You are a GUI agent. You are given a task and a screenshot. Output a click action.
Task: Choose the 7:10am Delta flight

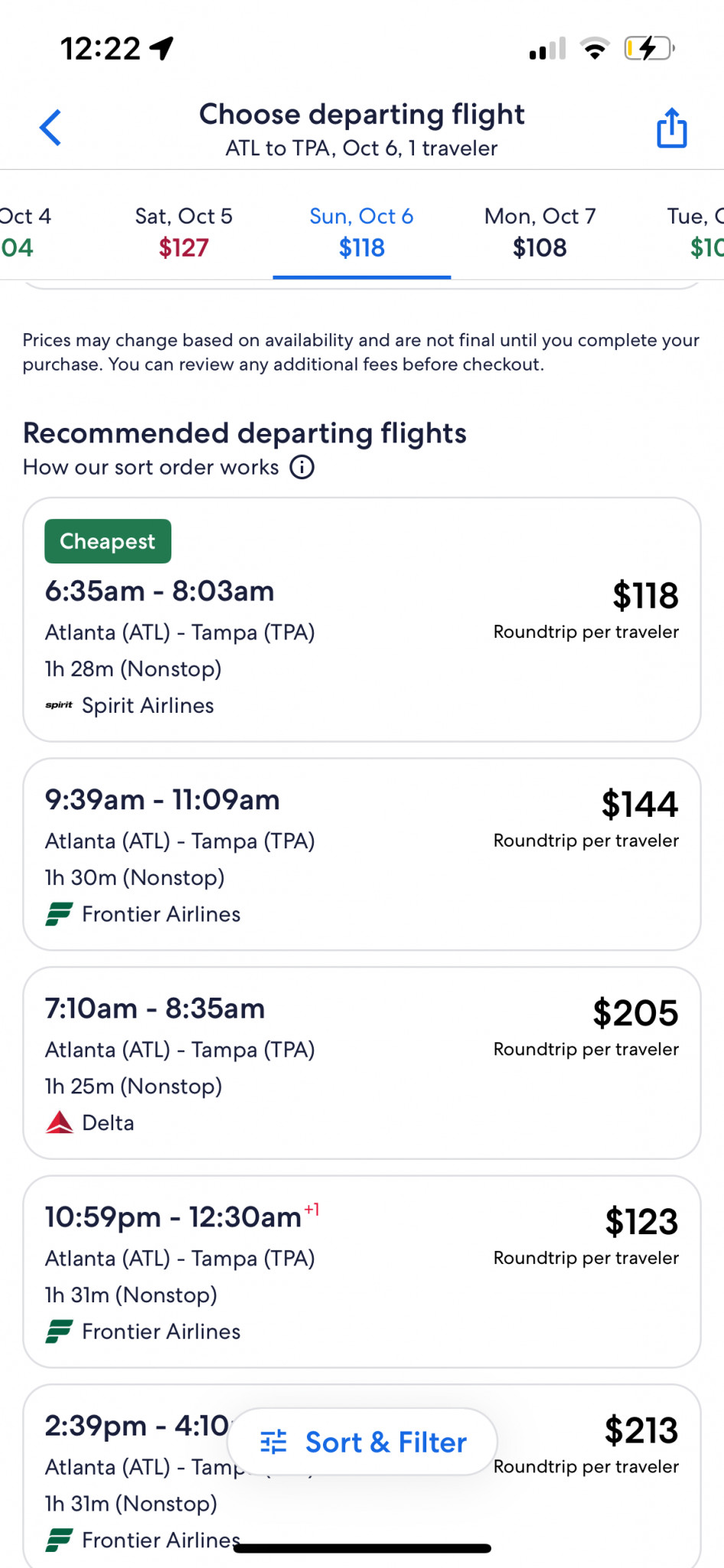point(362,1063)
